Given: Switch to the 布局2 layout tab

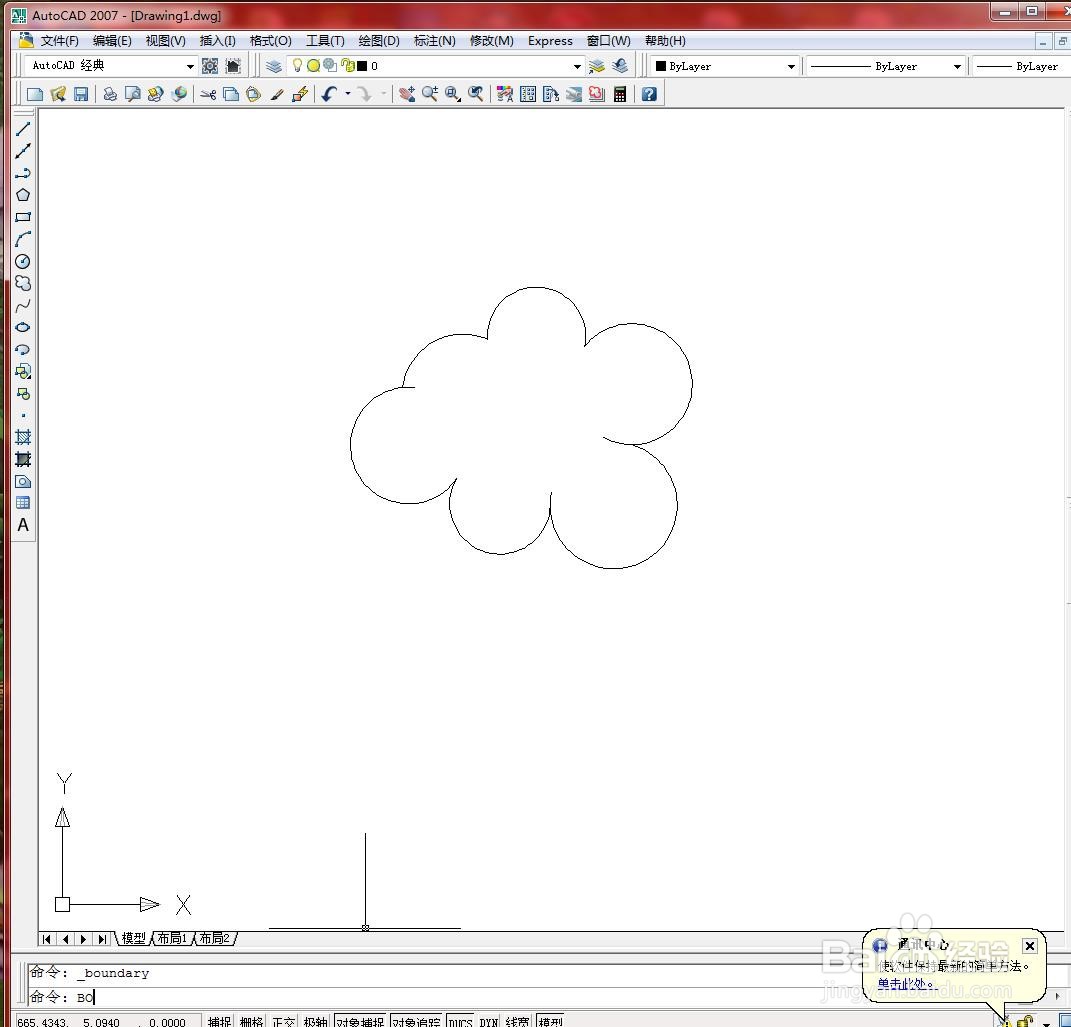Looking at the screenshot, I should (215, 938).
